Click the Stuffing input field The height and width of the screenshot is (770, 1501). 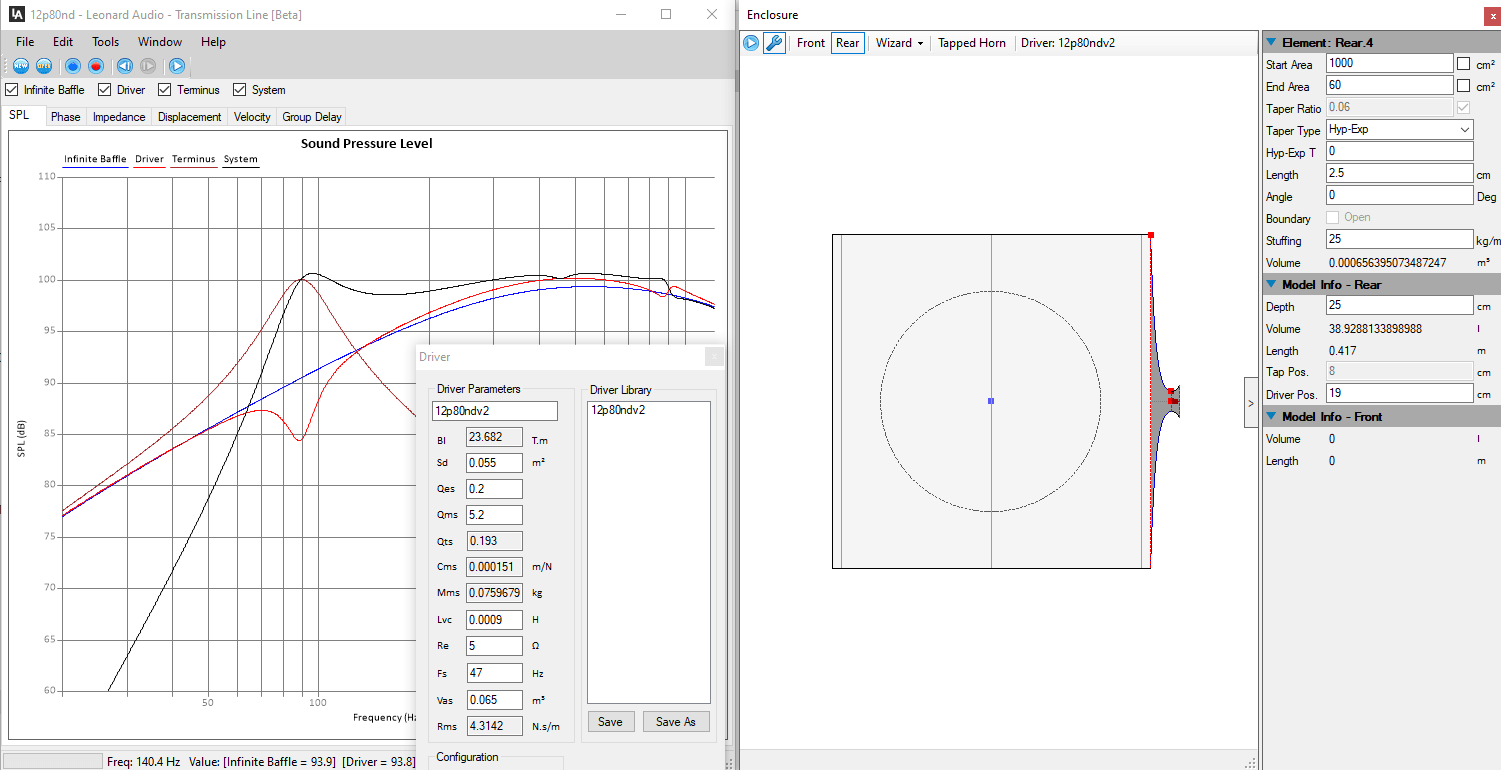pos(1400,240)
